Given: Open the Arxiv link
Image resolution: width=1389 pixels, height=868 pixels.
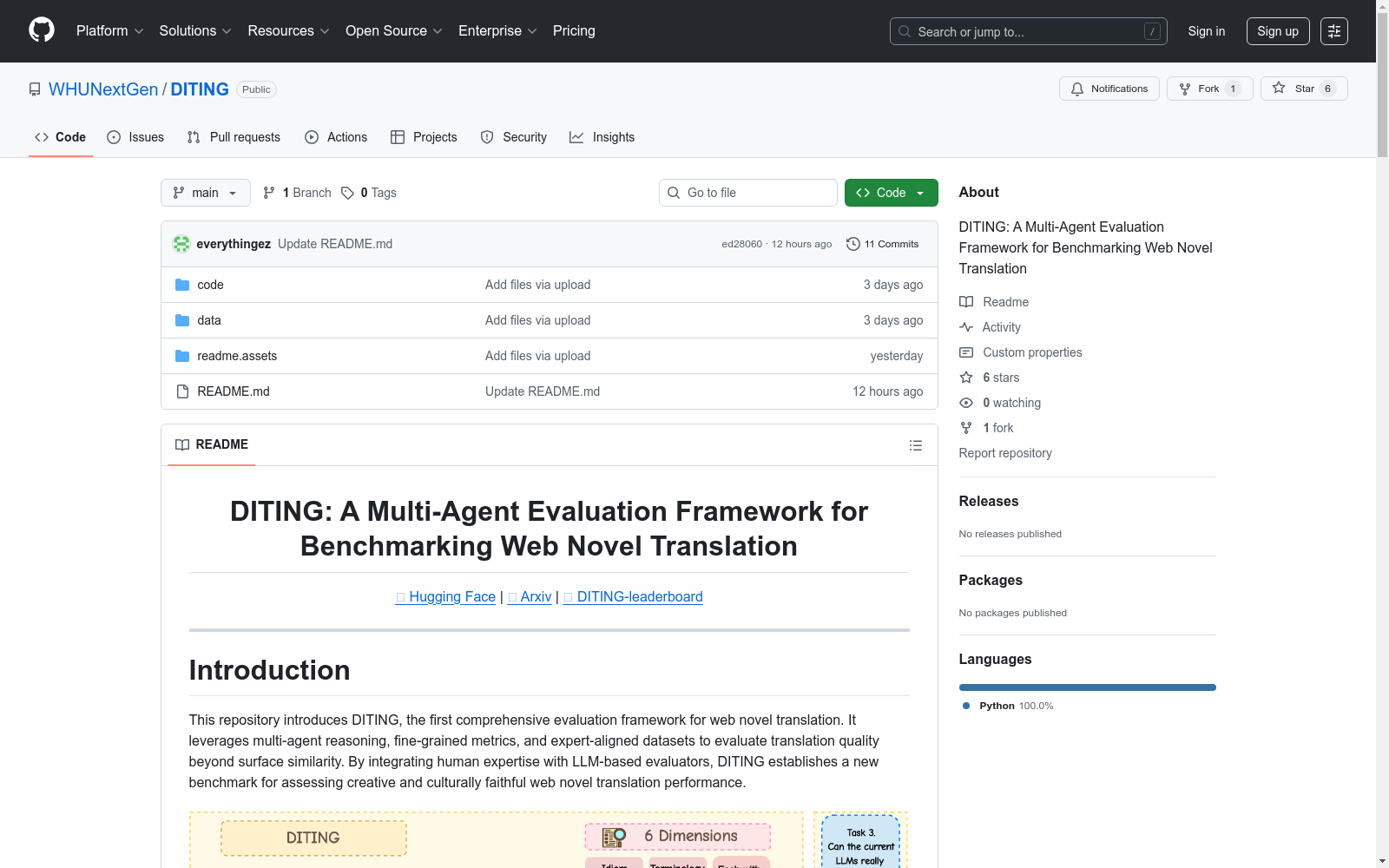Looking at the screenshot, I should tap(530, 597).
